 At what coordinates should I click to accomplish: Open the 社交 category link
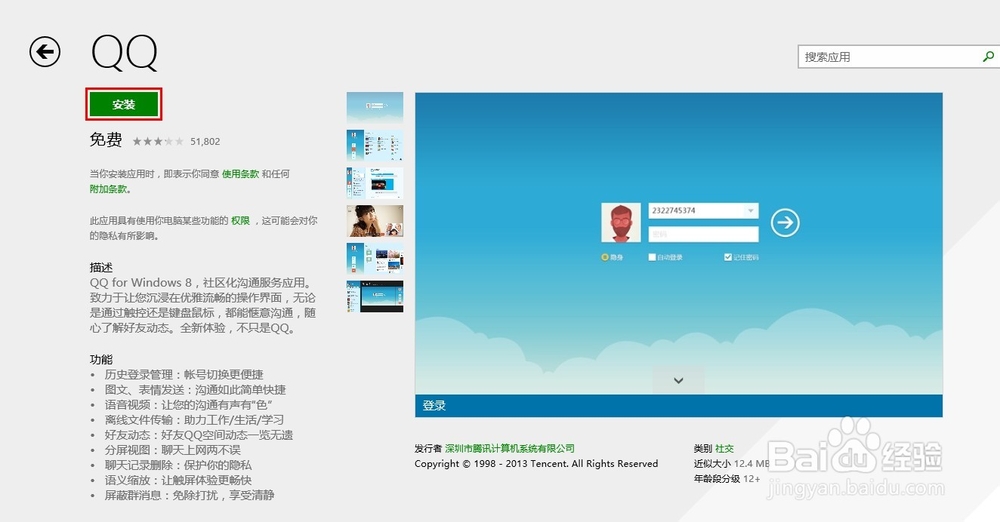click(724, 449)
